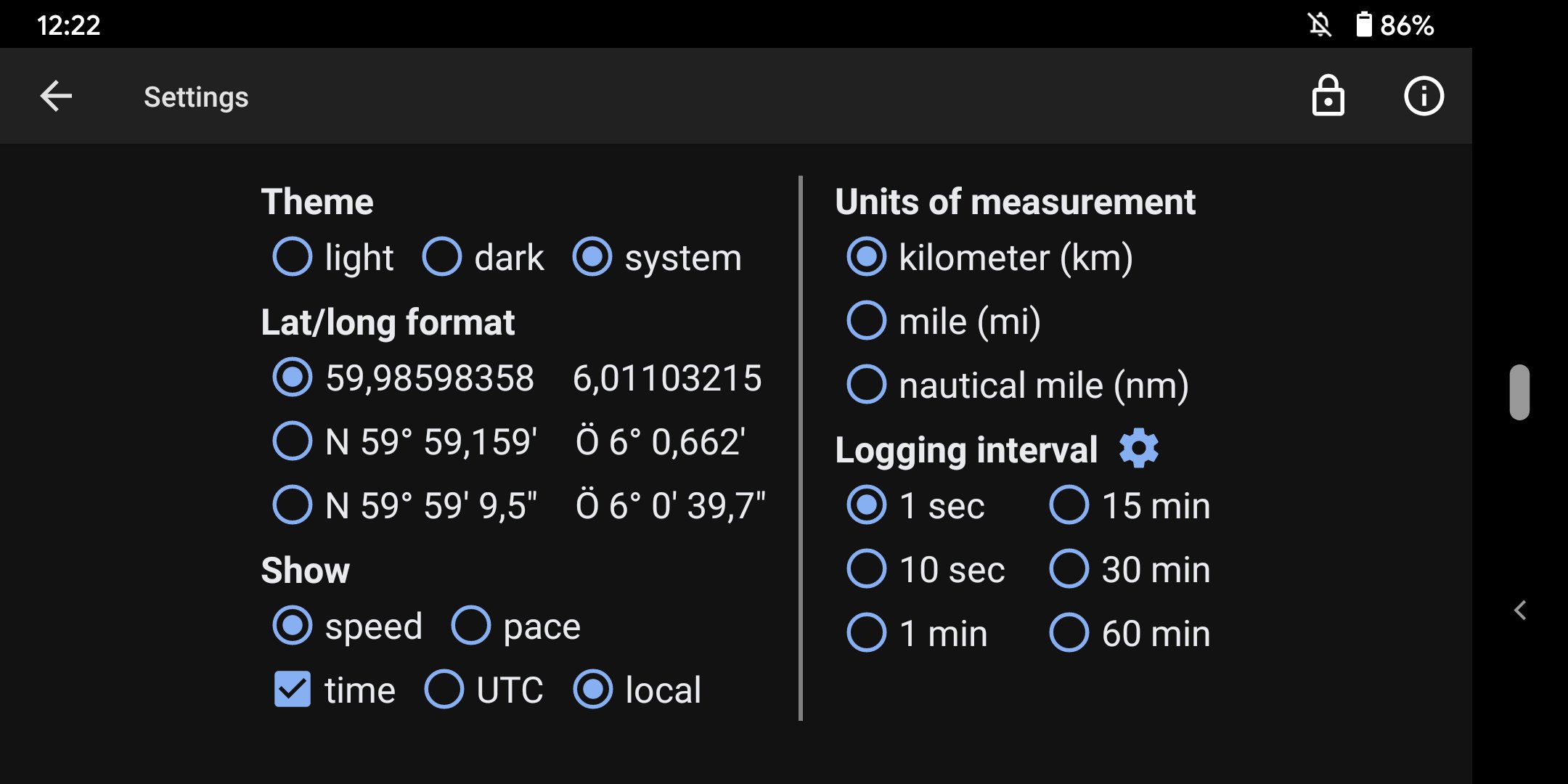The height and width of the screenshot is (784, 1568).
Task: Tap the battery indicator in the status bar
Action: [1363, 24]
